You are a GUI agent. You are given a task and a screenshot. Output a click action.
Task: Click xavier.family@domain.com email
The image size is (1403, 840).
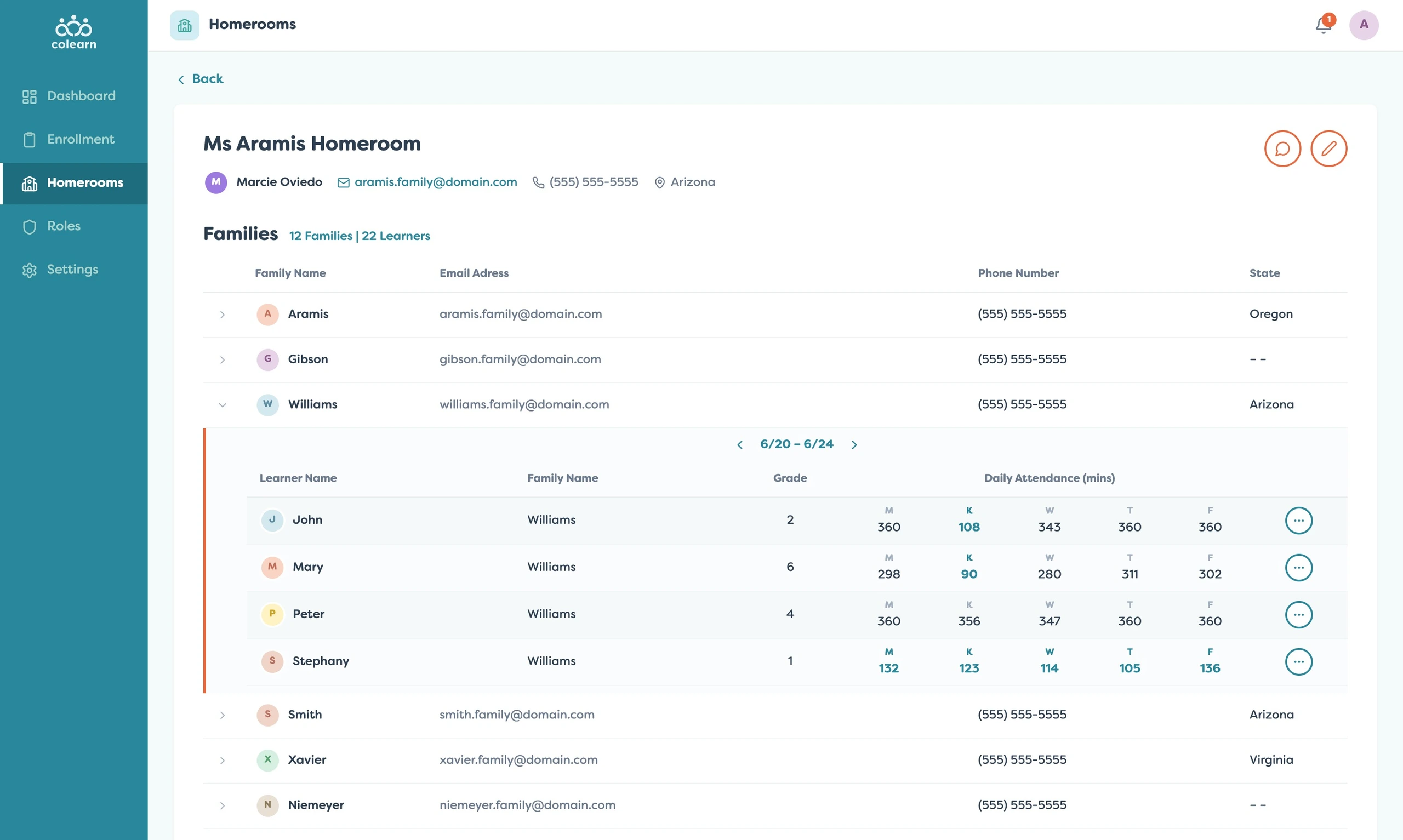pos(518,760)
